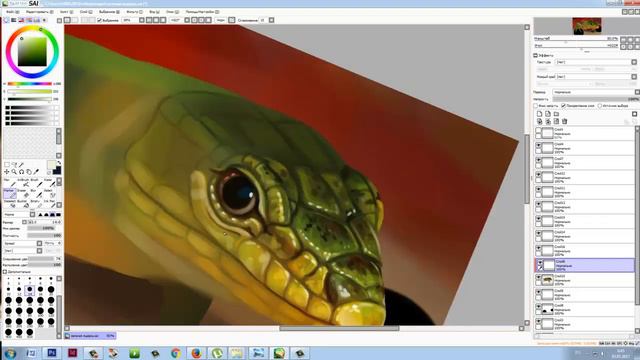Choose the Water brush tool
Screen dimensions: 640x360
(49, 183)
